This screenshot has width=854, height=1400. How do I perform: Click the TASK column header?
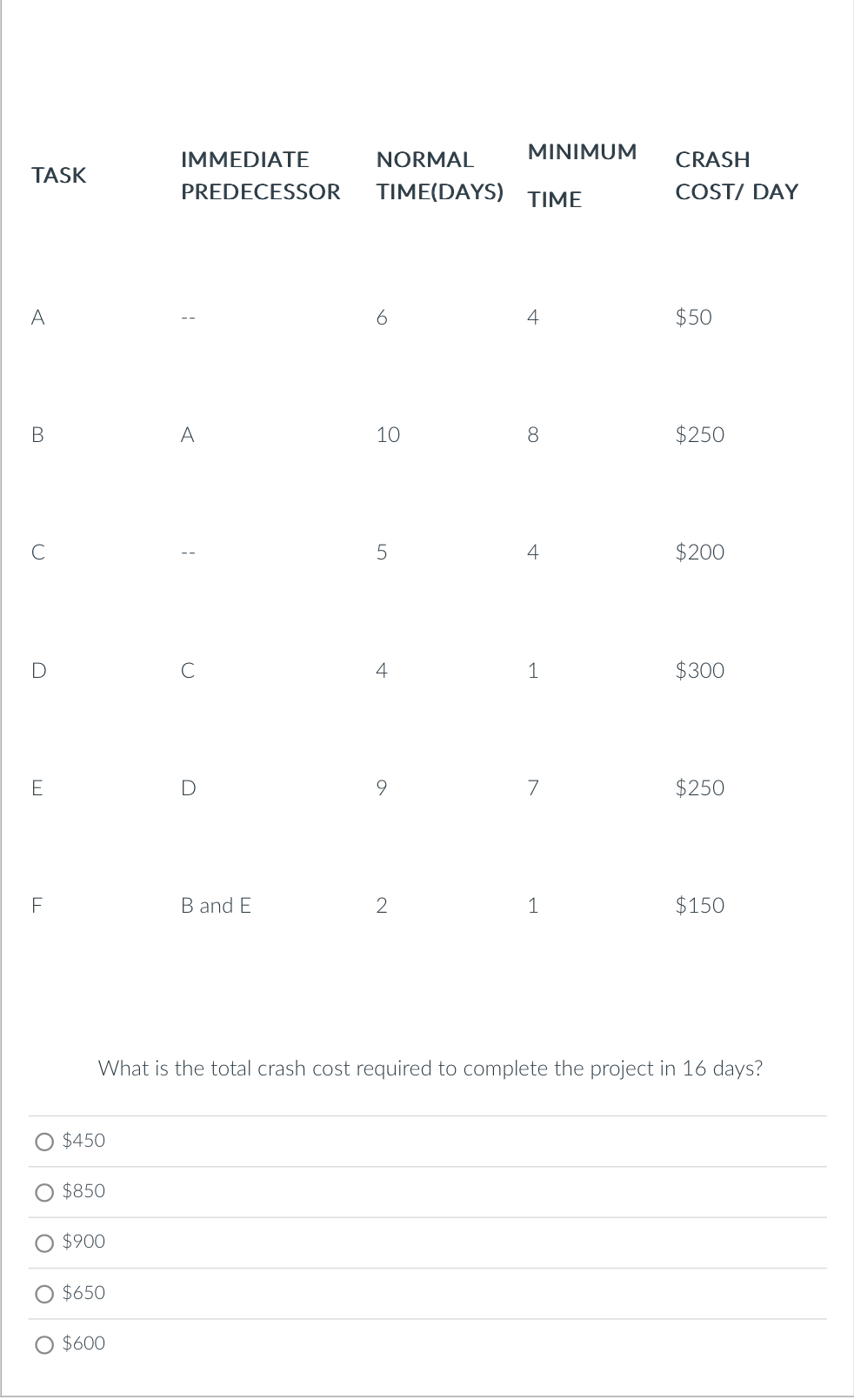pos(58,175)
